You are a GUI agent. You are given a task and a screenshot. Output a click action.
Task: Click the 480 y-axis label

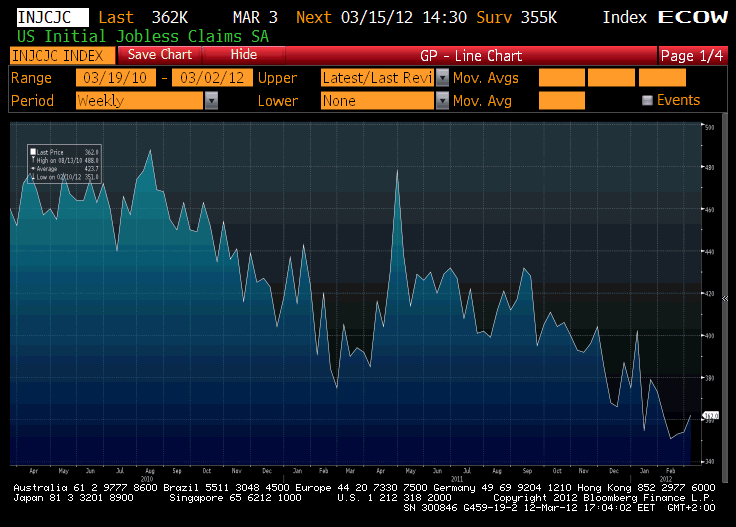click(x=709, y=167)
